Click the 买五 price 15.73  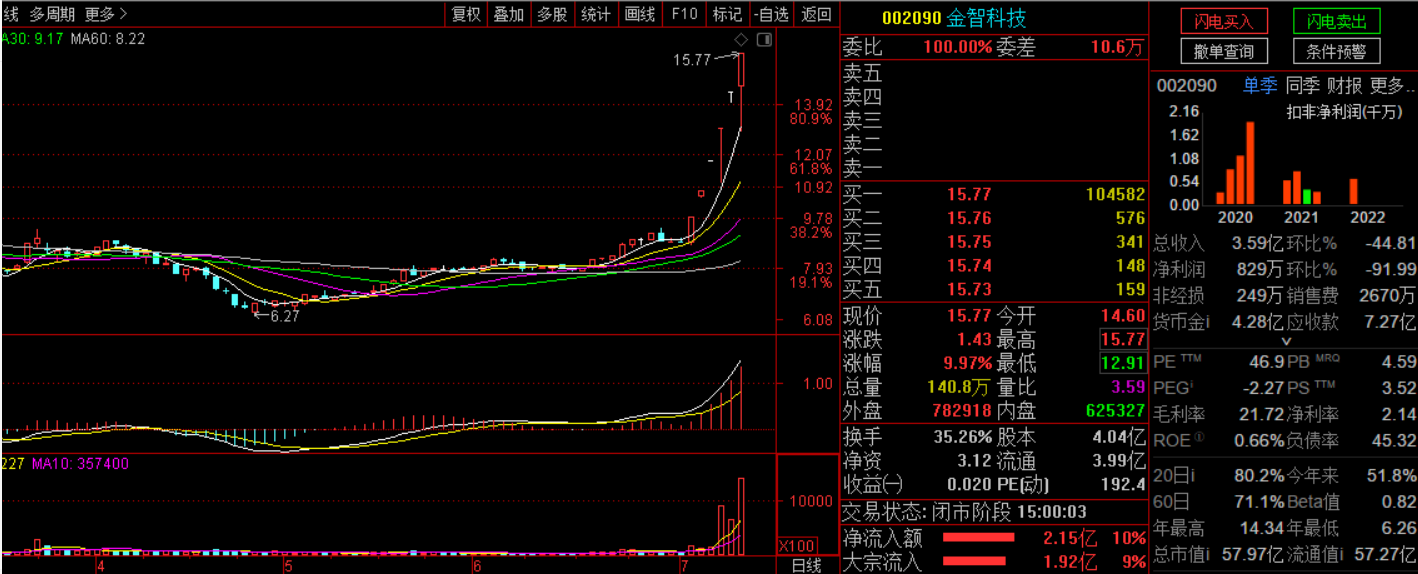(x=970, y=290)
